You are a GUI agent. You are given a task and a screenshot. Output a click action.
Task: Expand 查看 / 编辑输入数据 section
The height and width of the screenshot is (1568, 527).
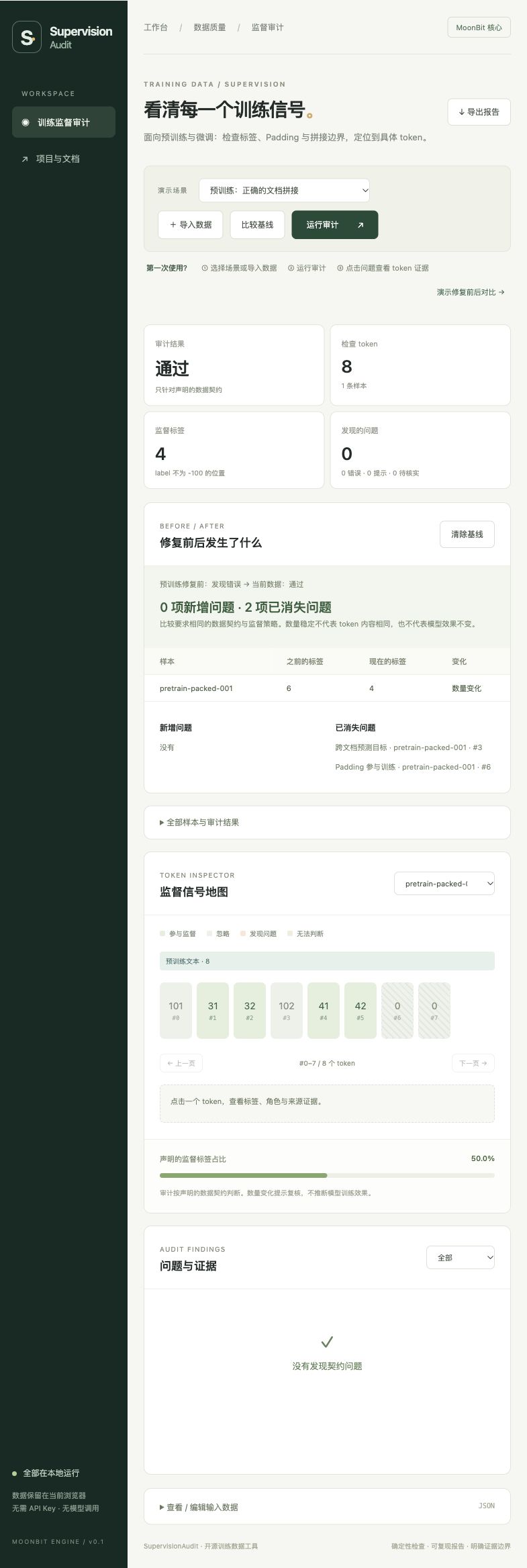pos(327,1507)
